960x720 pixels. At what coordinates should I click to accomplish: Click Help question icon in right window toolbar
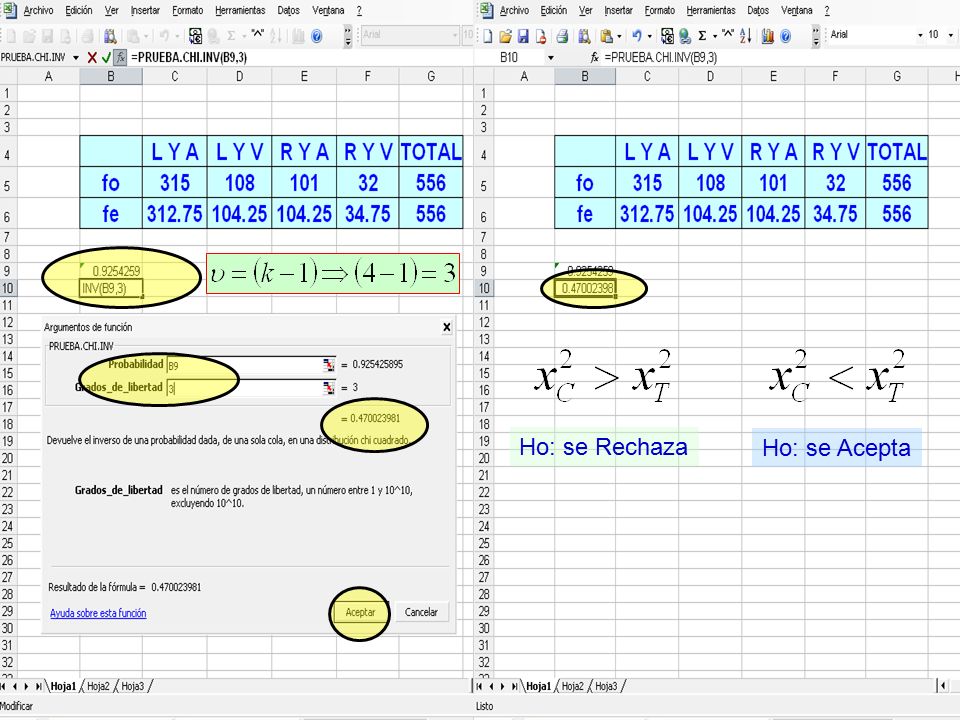(x=786, y=36)
